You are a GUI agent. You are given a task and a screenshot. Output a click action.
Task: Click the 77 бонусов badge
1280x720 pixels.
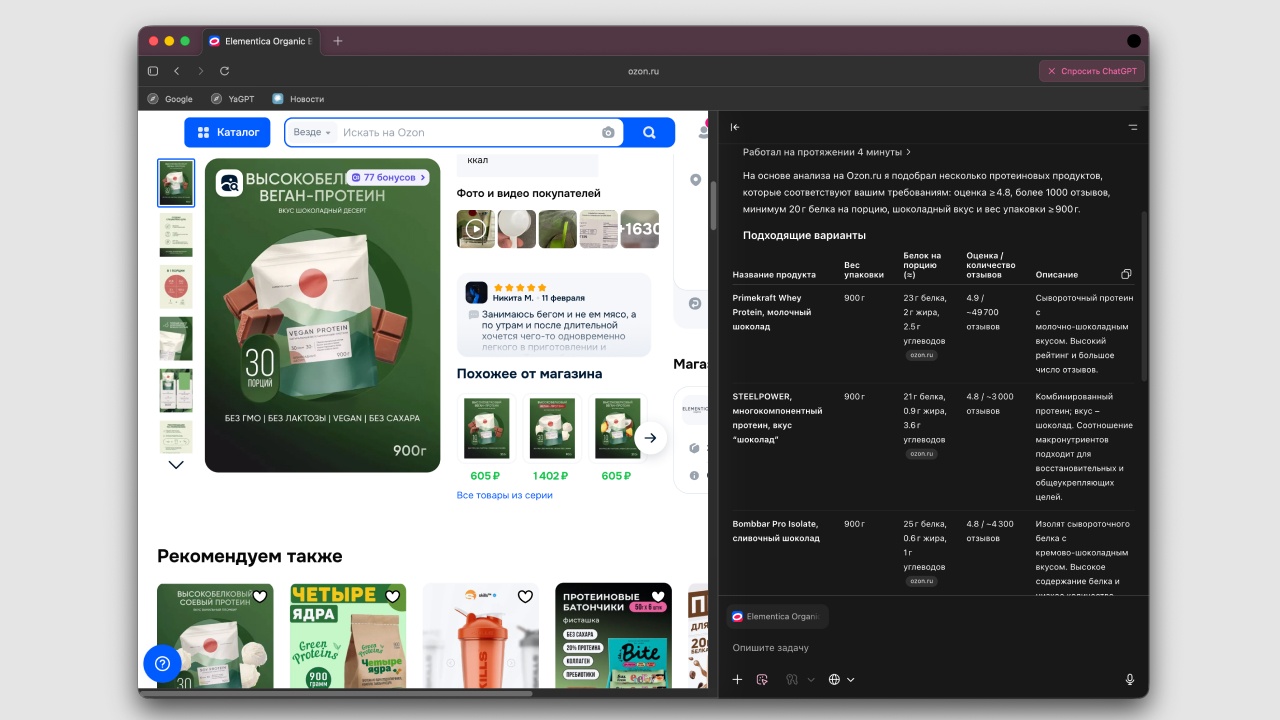click(388, 177)
